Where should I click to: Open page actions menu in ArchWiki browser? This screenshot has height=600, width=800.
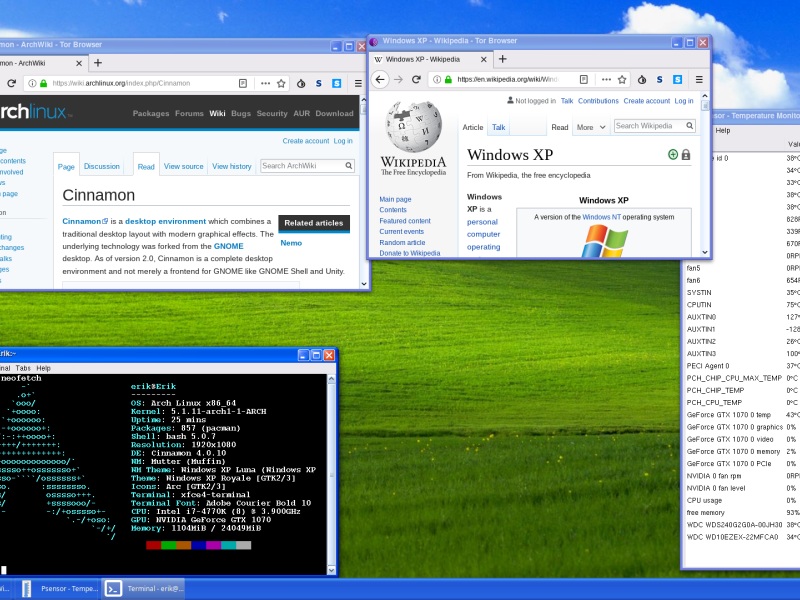point(265,83)
